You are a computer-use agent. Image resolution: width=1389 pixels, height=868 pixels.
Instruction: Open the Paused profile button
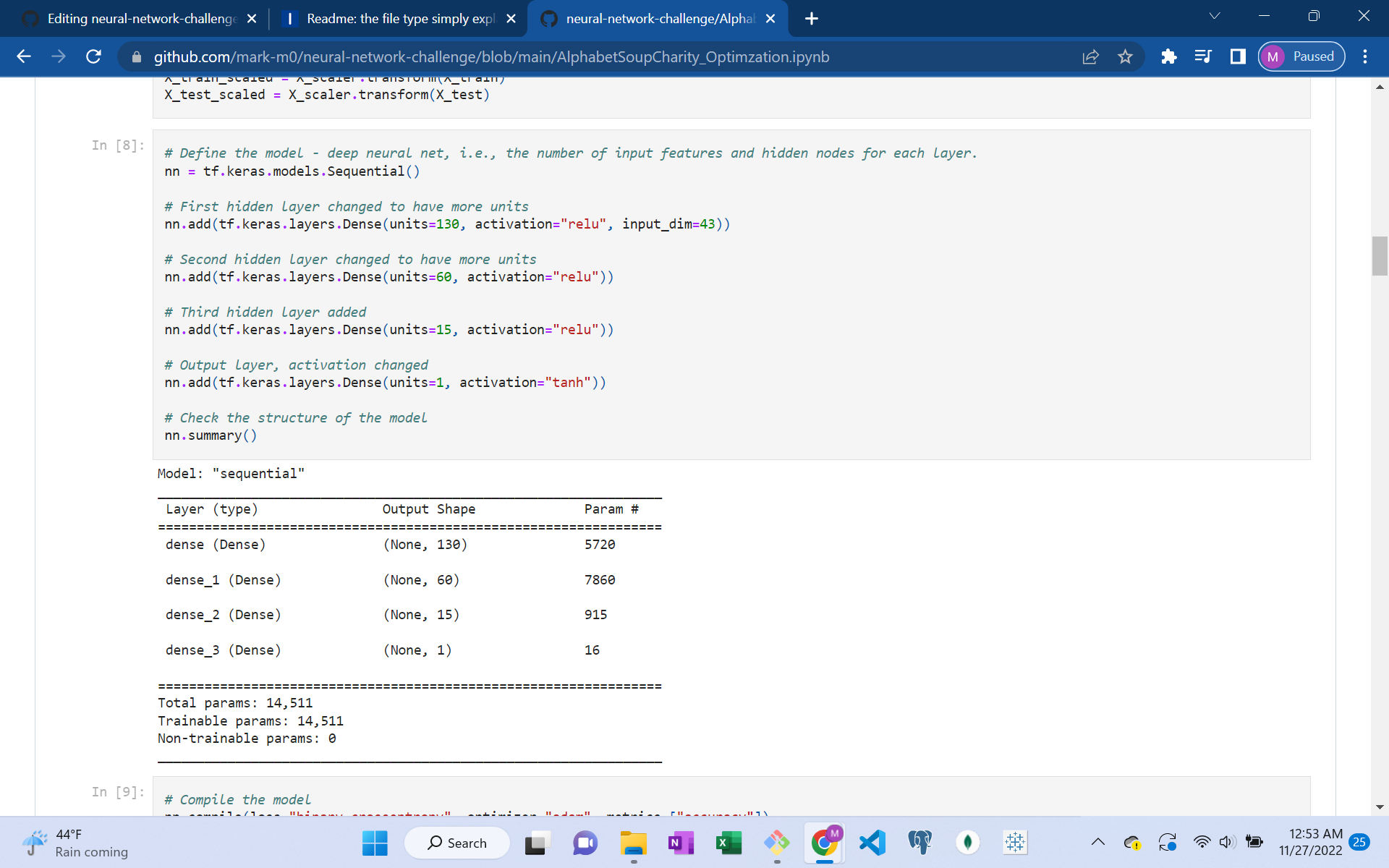point(1300,56)
